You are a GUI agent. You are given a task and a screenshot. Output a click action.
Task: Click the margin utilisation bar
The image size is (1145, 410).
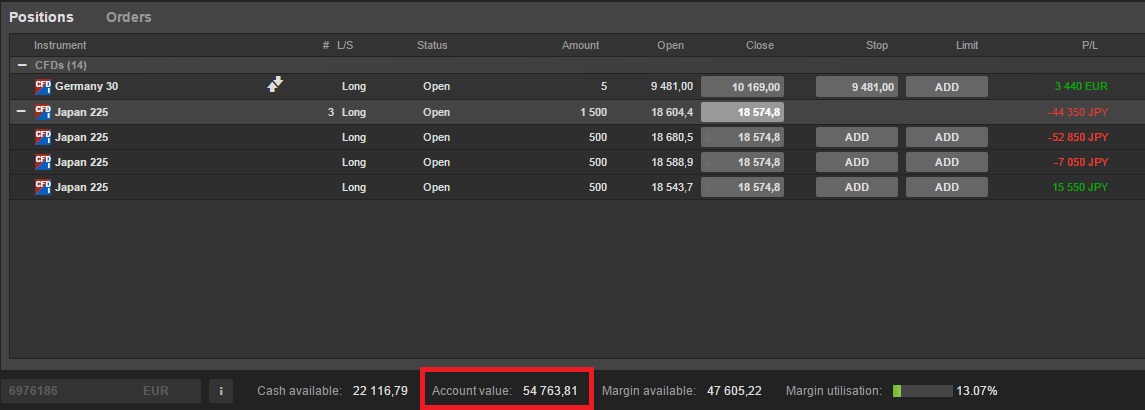(920, 390)
